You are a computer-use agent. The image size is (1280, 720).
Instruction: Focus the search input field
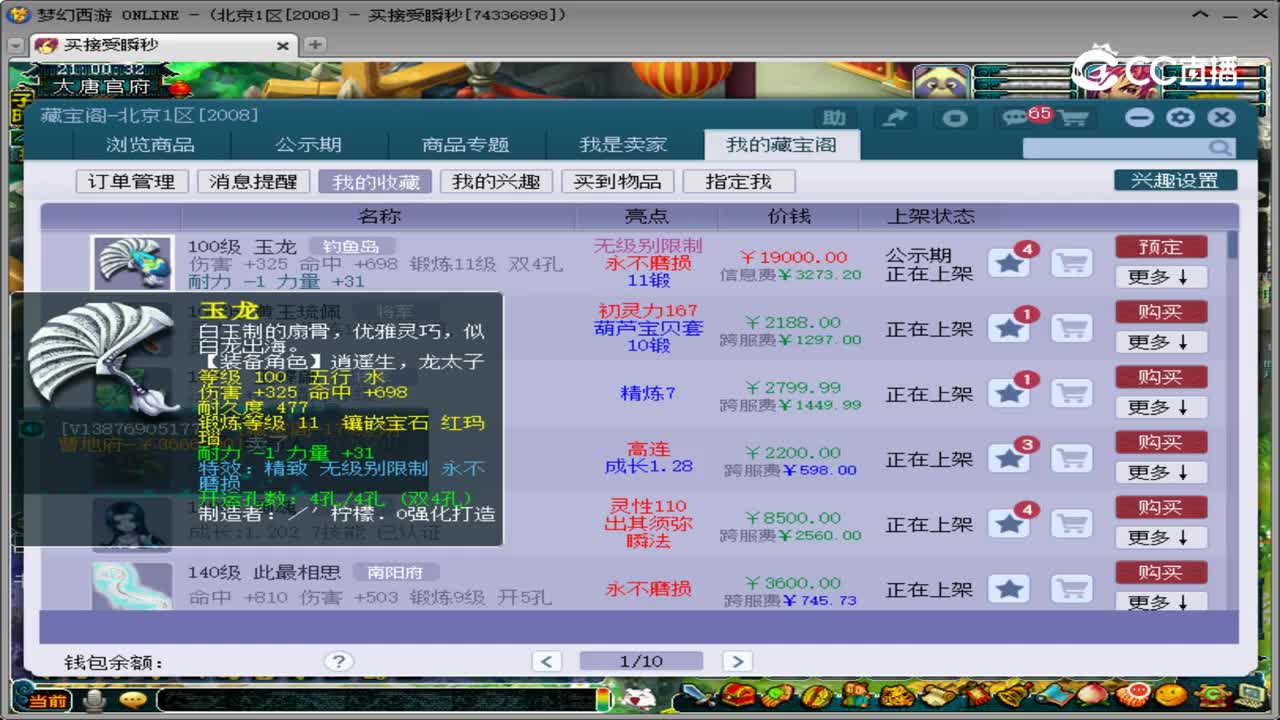1116,148
